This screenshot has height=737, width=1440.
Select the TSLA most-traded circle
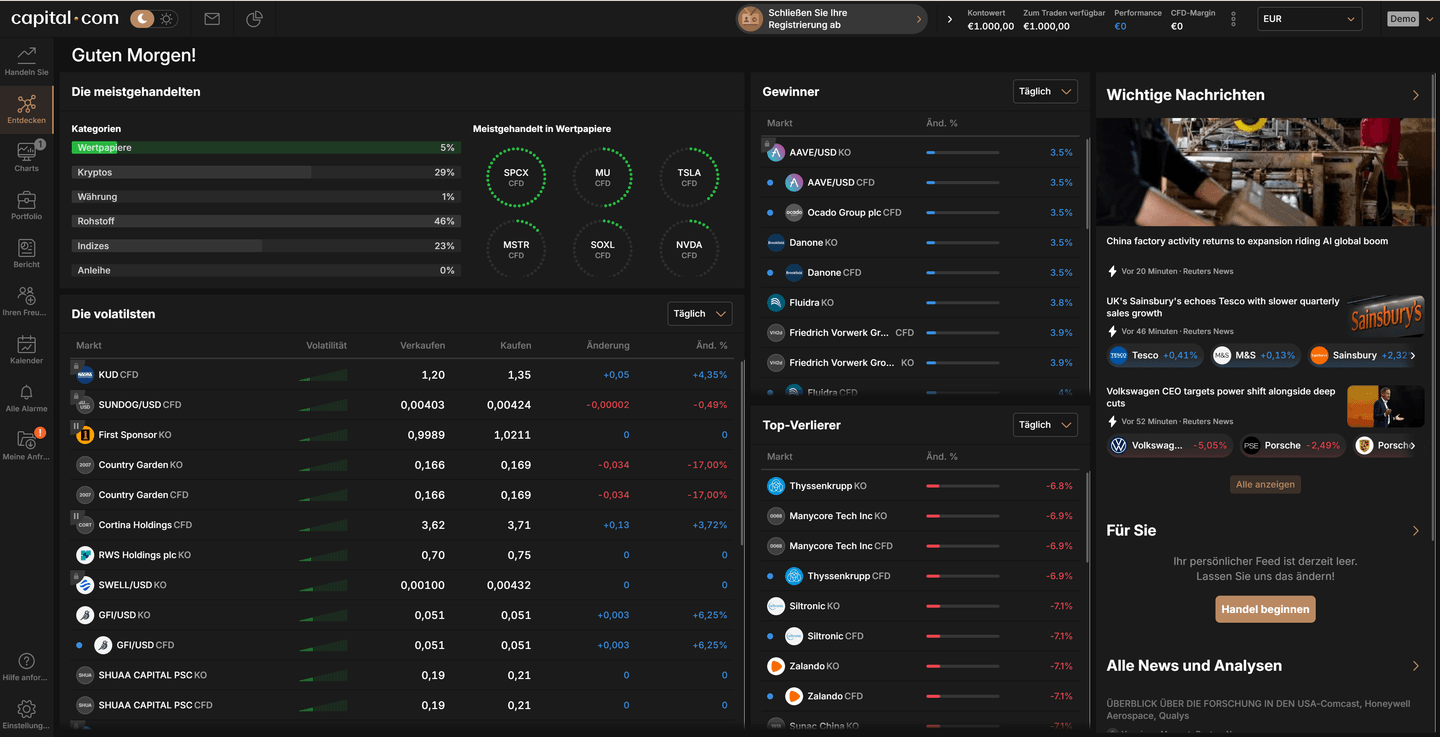[x=689, y=177]
